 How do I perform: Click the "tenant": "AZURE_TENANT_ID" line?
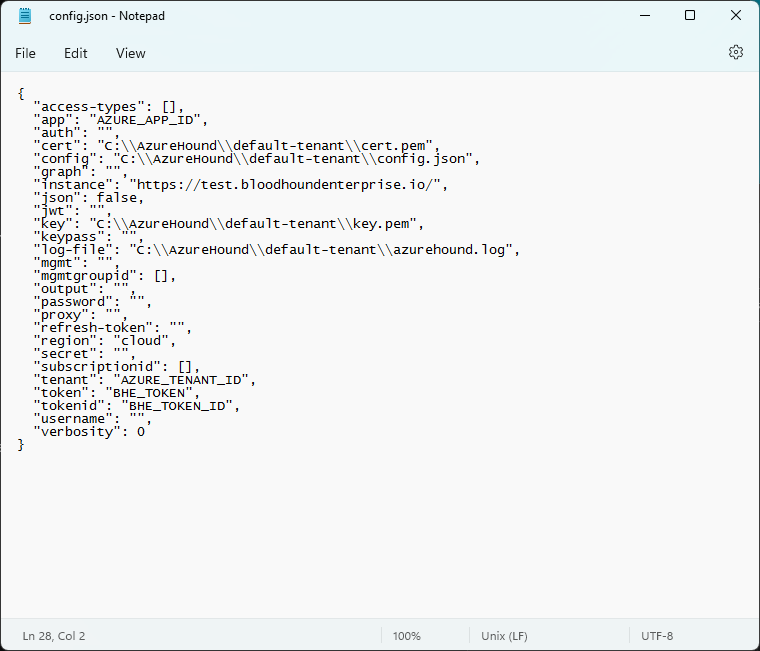point(144,381)
